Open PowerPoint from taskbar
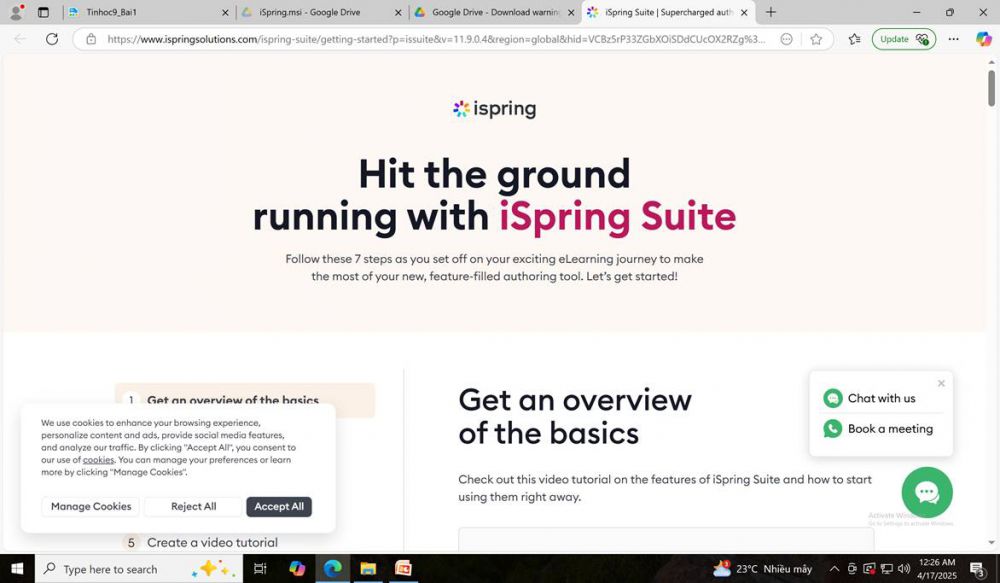 (x=403, y=568)
